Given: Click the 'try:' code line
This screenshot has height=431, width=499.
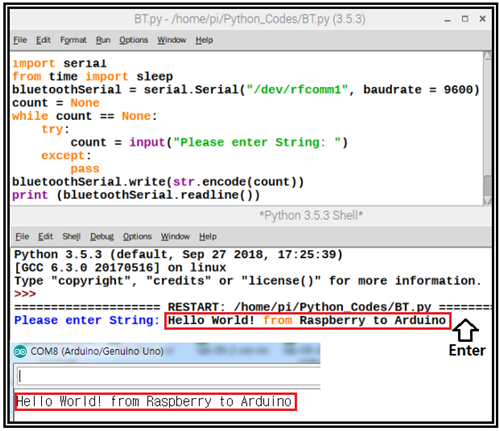Looking at the screenshot, I should point(55,129).
